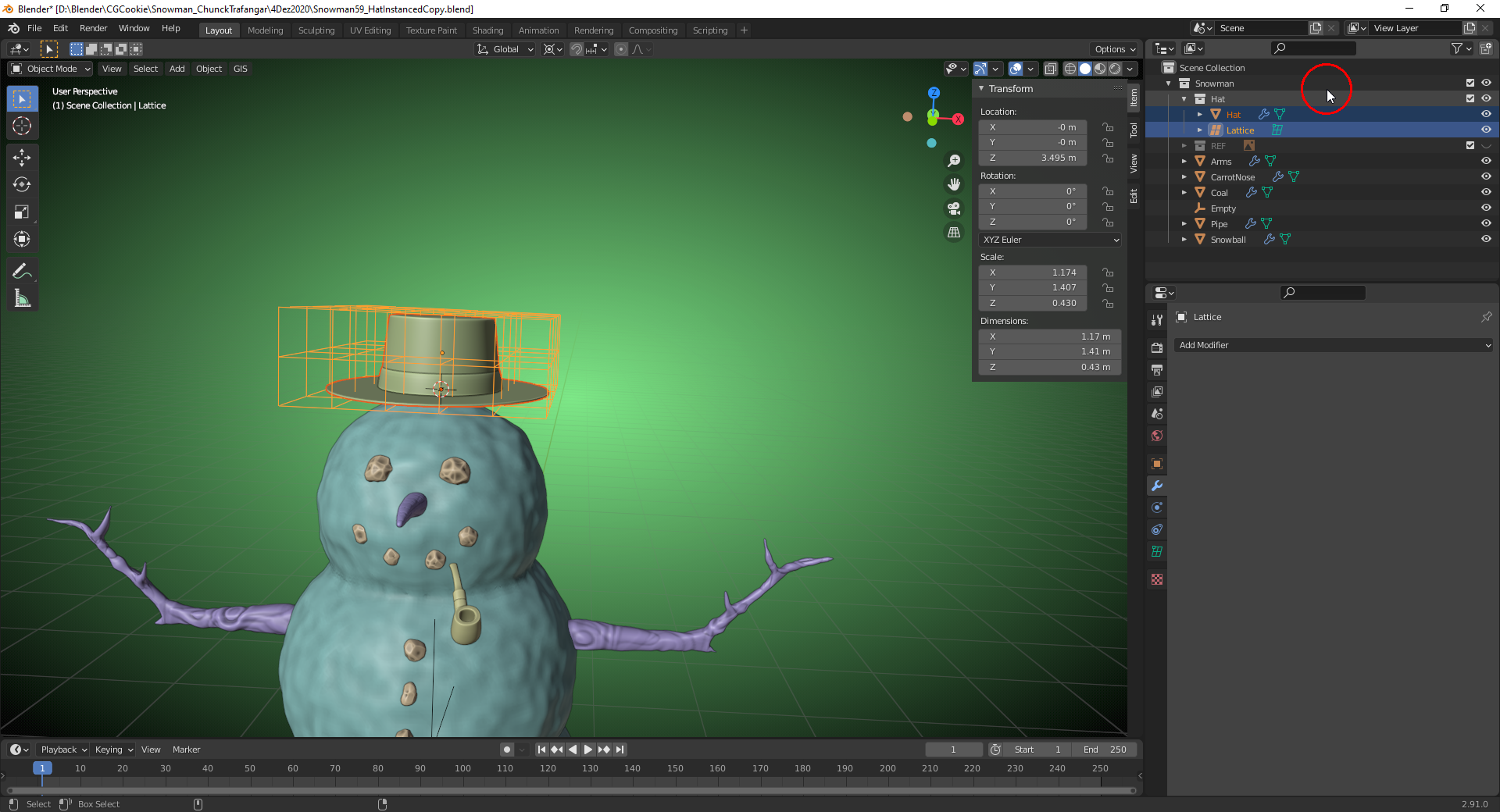Open Tool settings properties tab
This screenshot has height=812, width=1500.
[1157, 319]
